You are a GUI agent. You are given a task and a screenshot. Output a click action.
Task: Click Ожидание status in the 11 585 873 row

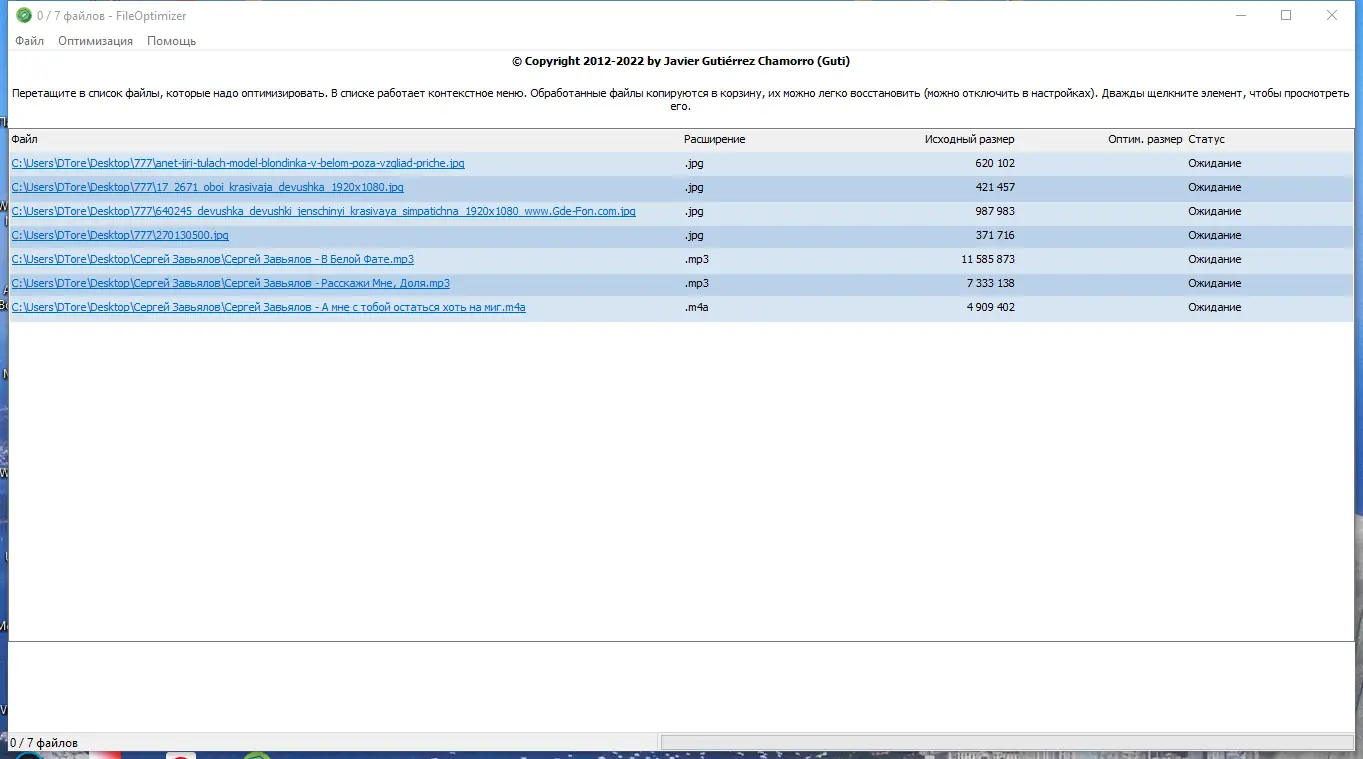point(1215,259)
